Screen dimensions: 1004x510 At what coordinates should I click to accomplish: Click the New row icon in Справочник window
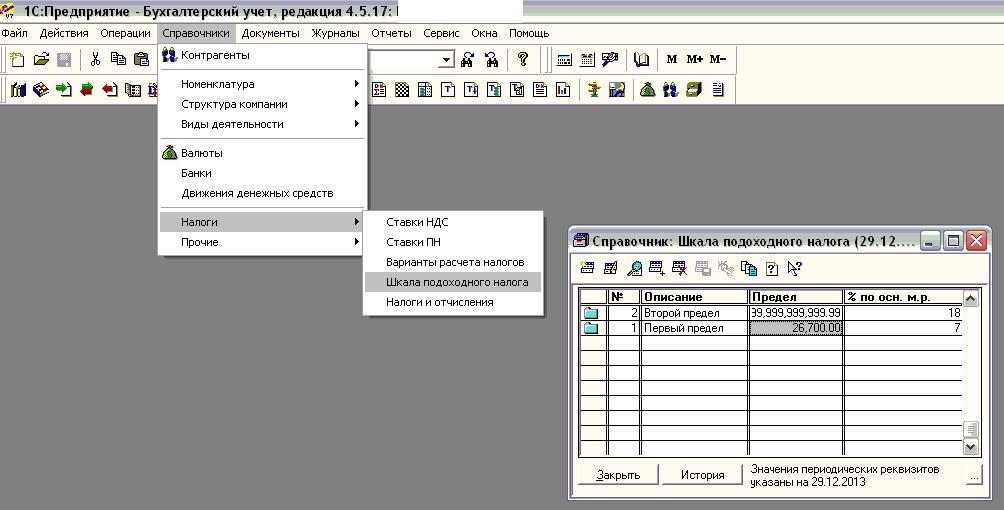coord(587,268)
